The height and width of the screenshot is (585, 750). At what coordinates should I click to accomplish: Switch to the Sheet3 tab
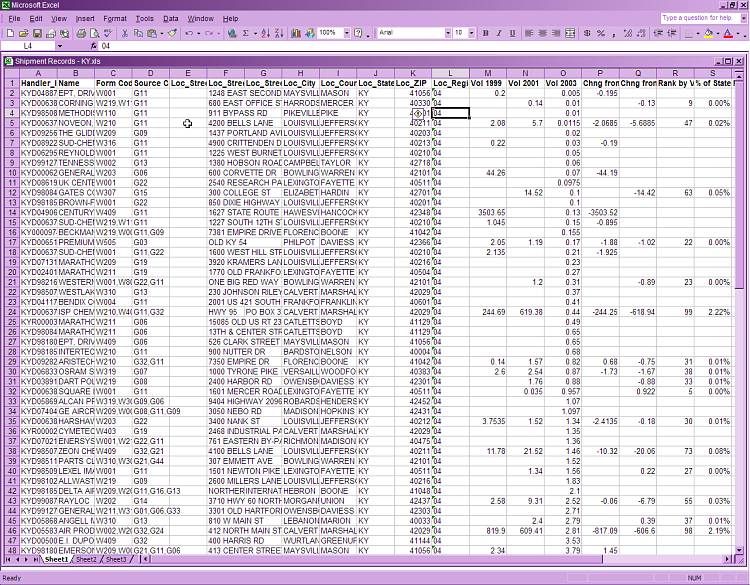click(116, 559)
